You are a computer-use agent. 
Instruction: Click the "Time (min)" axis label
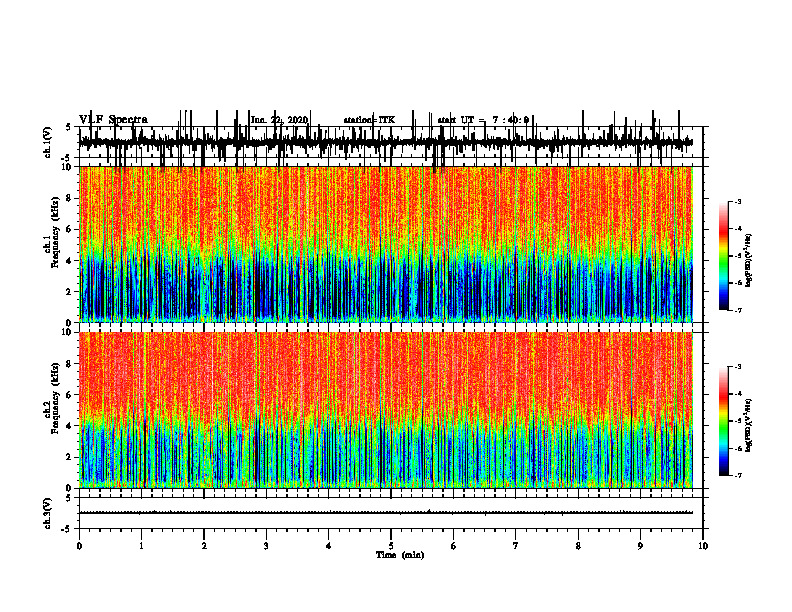click(x=400, y=555)
